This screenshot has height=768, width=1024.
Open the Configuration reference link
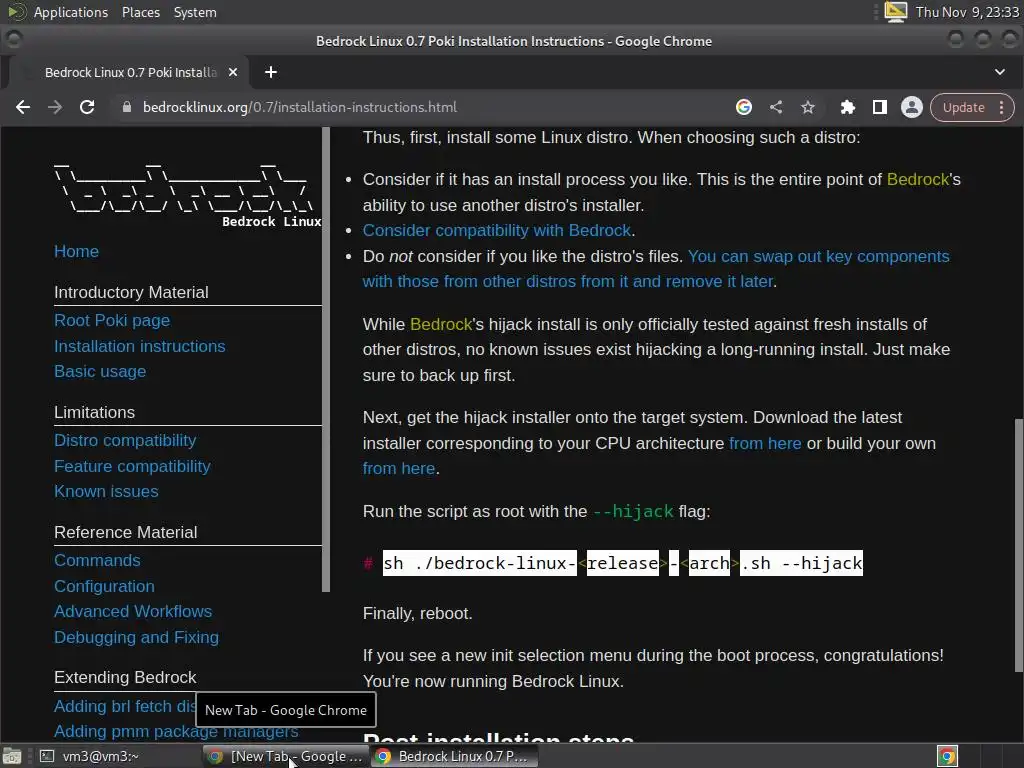point(104,586)
